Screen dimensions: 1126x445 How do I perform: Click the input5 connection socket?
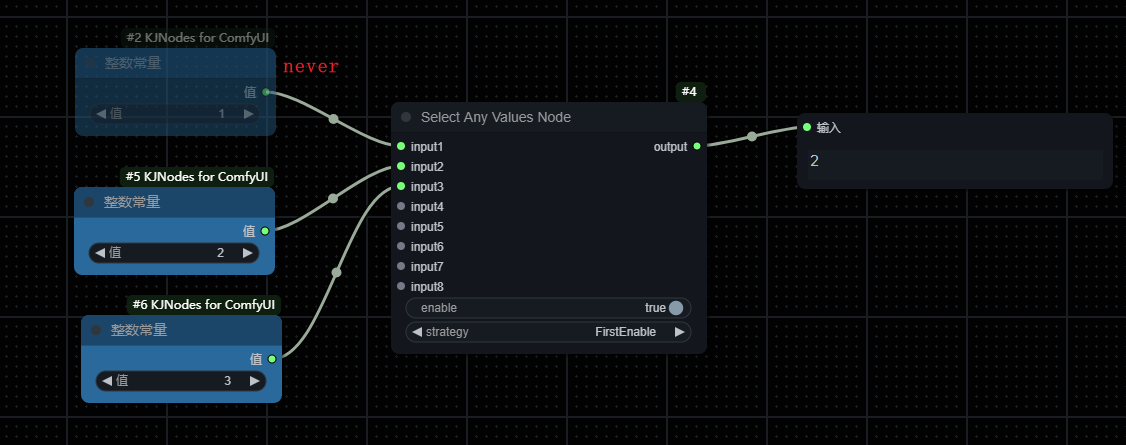pyautogui.click(x=401, y=227)
